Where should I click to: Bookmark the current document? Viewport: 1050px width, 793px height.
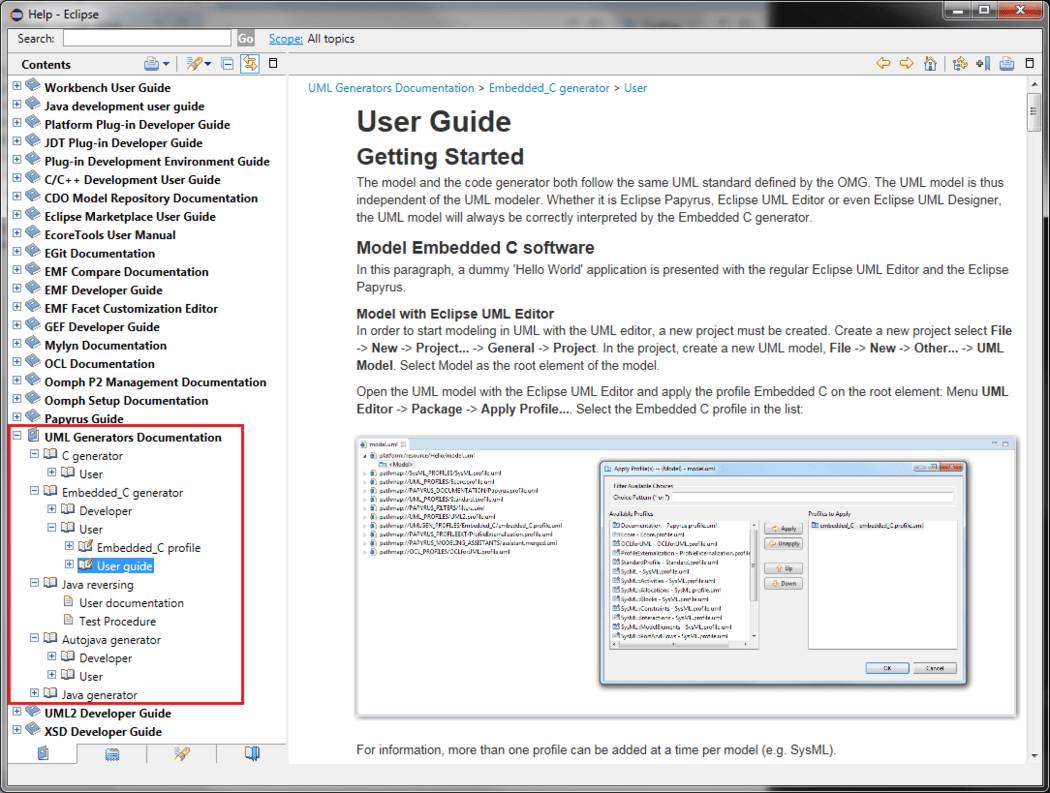tap(980, 63)
